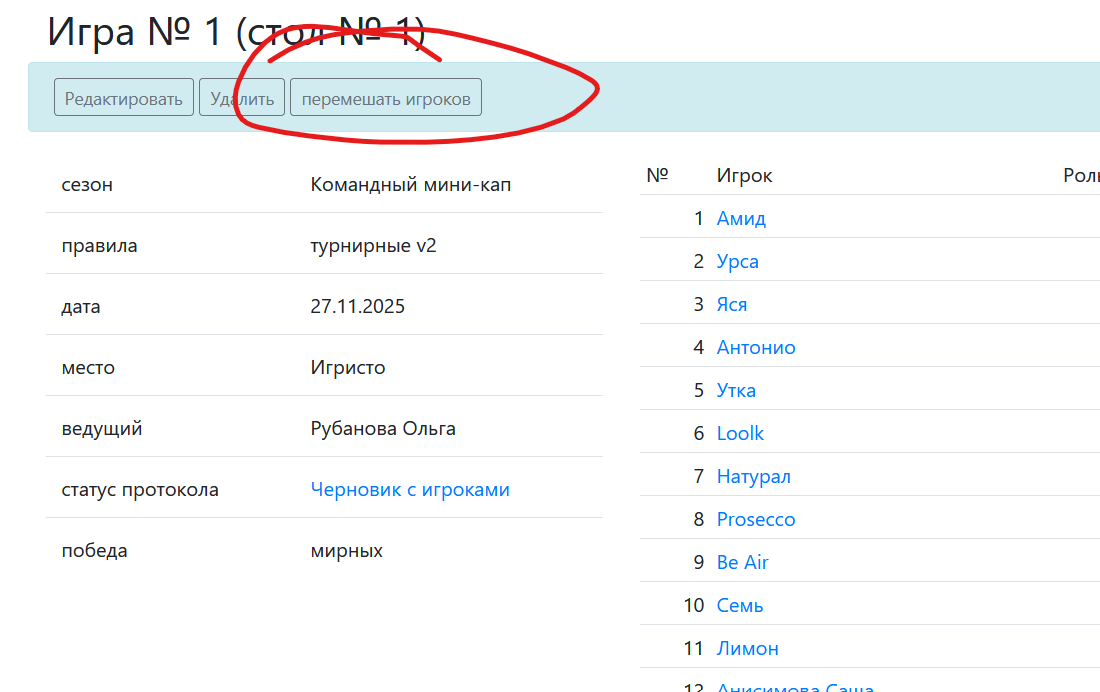Screen dimensions: 1100x692
Task: Click player Loolk in the list
Action: point(740,433)
